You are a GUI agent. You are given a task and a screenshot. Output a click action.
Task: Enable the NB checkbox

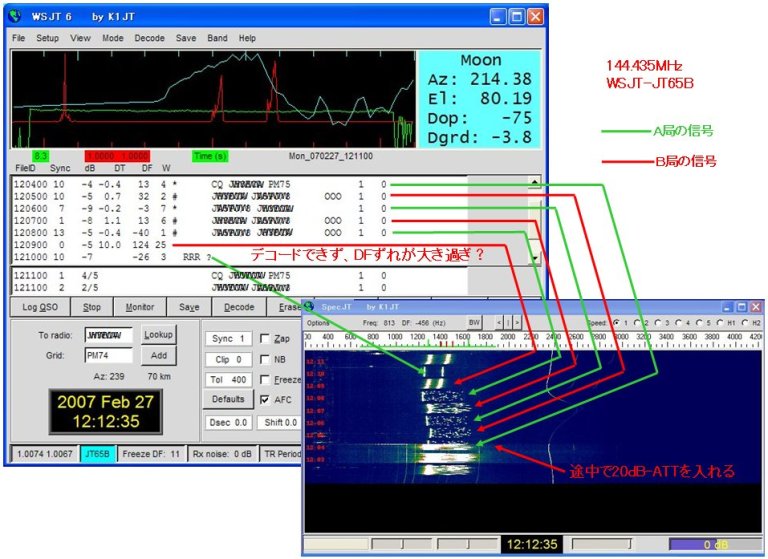(265, 360)
